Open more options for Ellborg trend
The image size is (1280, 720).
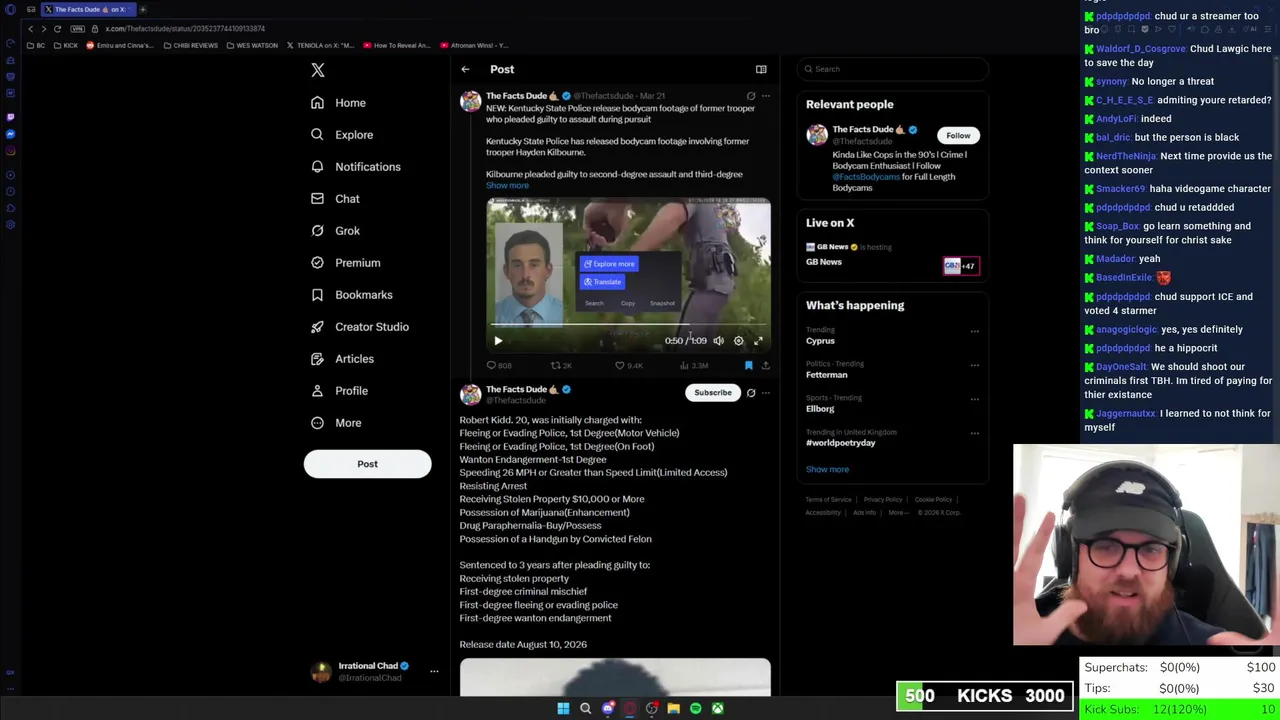(975, 399)
